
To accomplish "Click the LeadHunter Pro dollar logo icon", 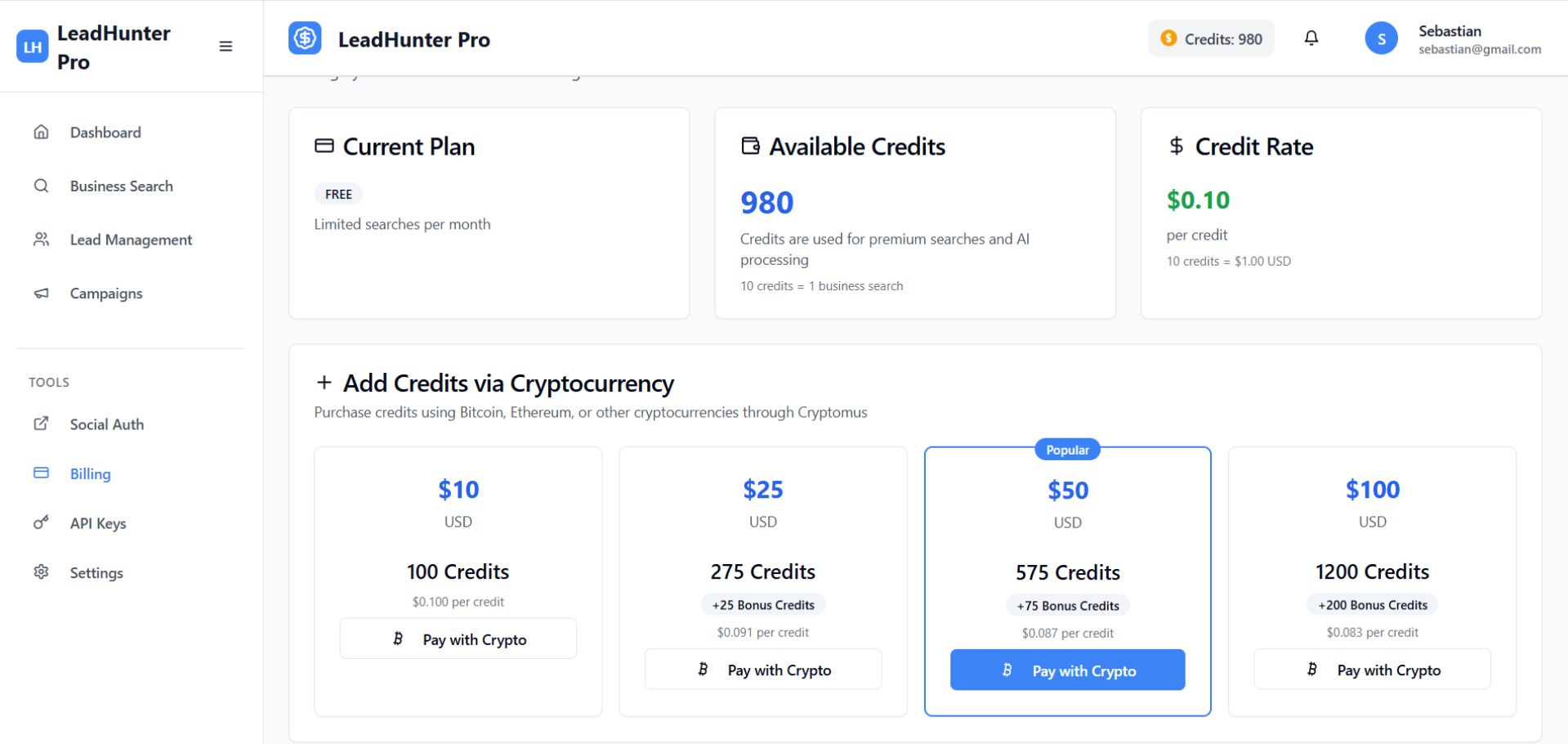I will coord(305,38).
